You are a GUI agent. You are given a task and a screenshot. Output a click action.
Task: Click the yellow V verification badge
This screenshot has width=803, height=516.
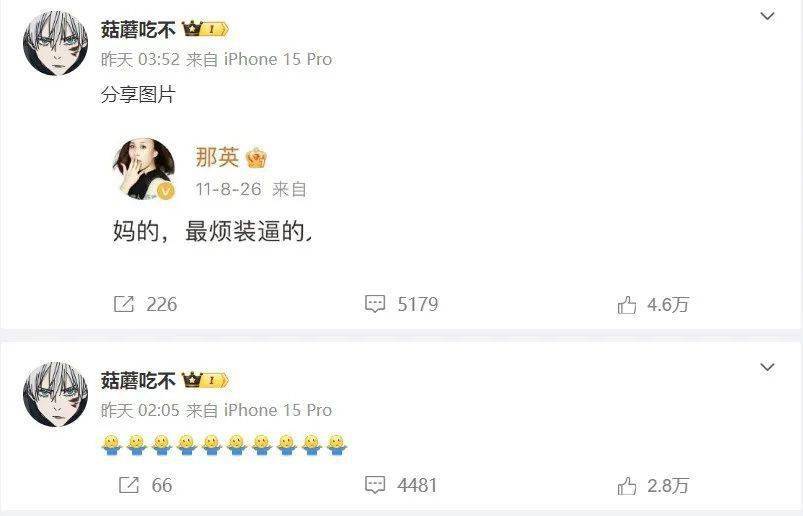[x=165, y=191]
